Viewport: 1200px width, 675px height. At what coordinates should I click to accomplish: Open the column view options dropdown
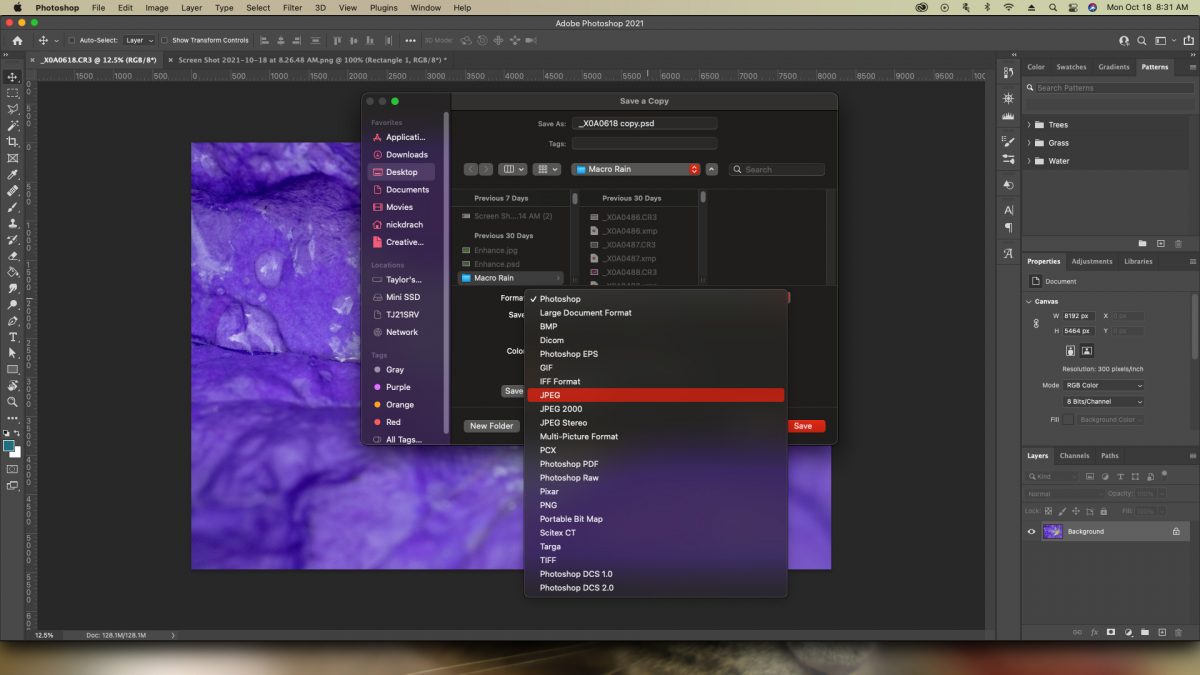[513, 169]
